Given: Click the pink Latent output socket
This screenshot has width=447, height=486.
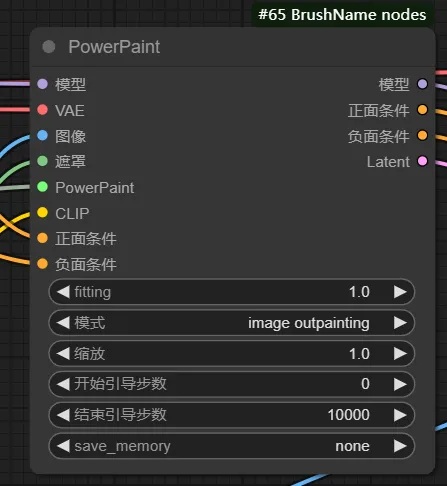Looking at the screenshot, I should 422,161.
